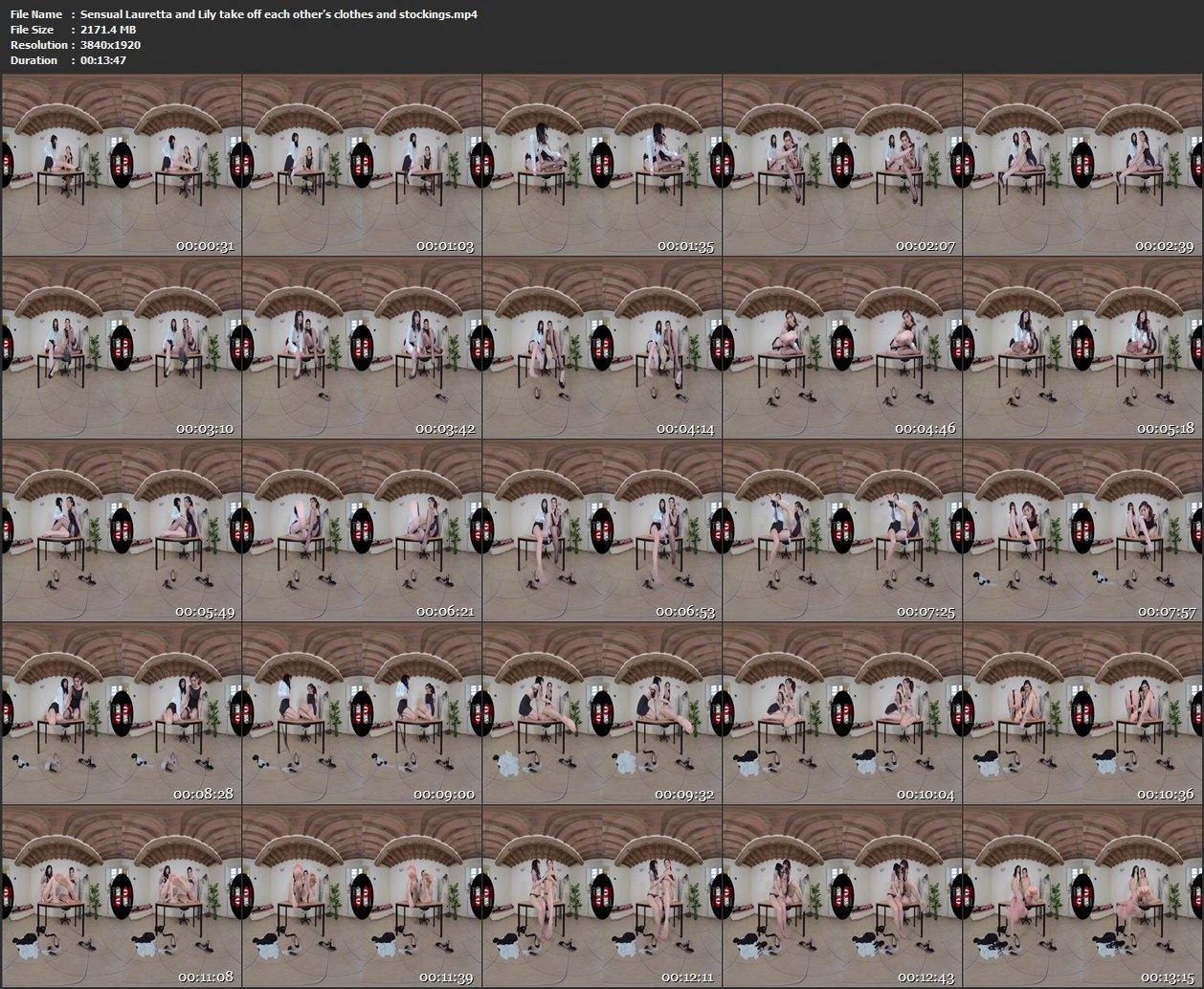1204x989 pixels.
Task: Click the thumbnail timestamped 00:10:36
Action: 1081,713
